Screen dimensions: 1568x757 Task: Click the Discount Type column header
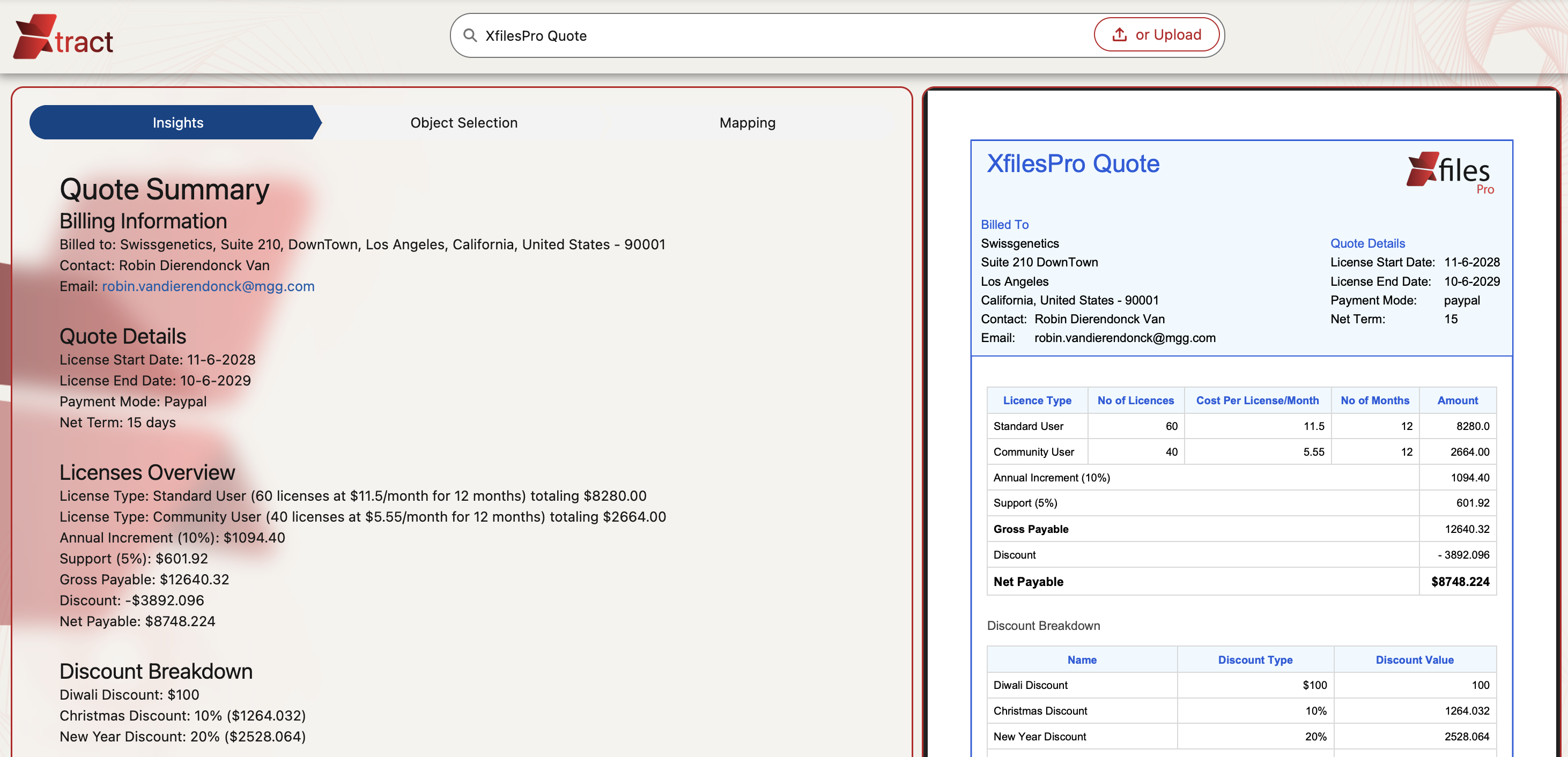click(x=1255, y=659)
